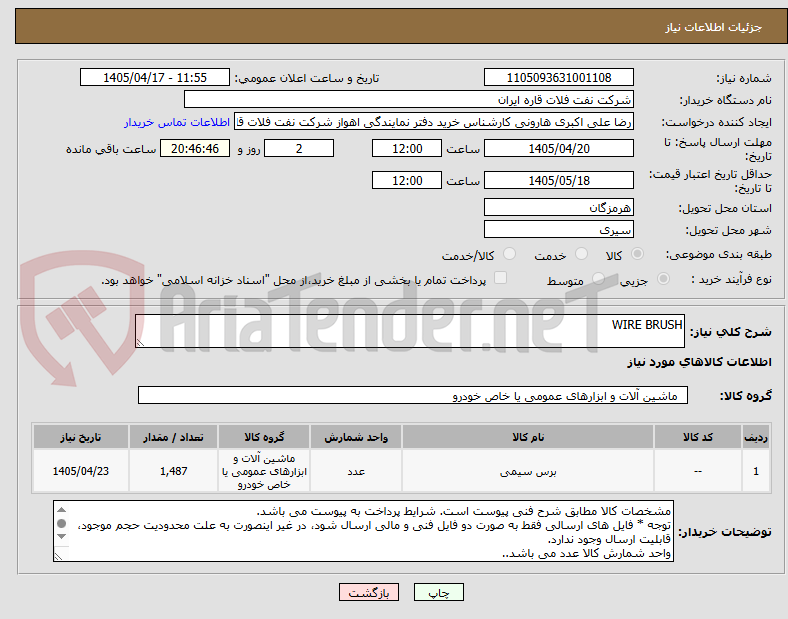This screenshot has height=619, width=788.
Task: Click the WIRE BRUSH description text area
Action: click(x=410, y=331)
